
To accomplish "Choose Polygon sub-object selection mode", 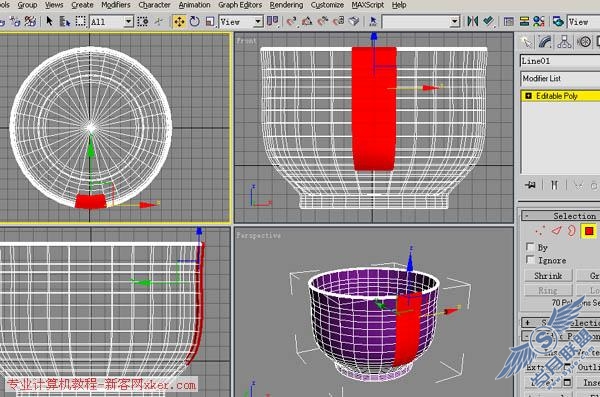I will pyautogui.click(x=589, y=231).
